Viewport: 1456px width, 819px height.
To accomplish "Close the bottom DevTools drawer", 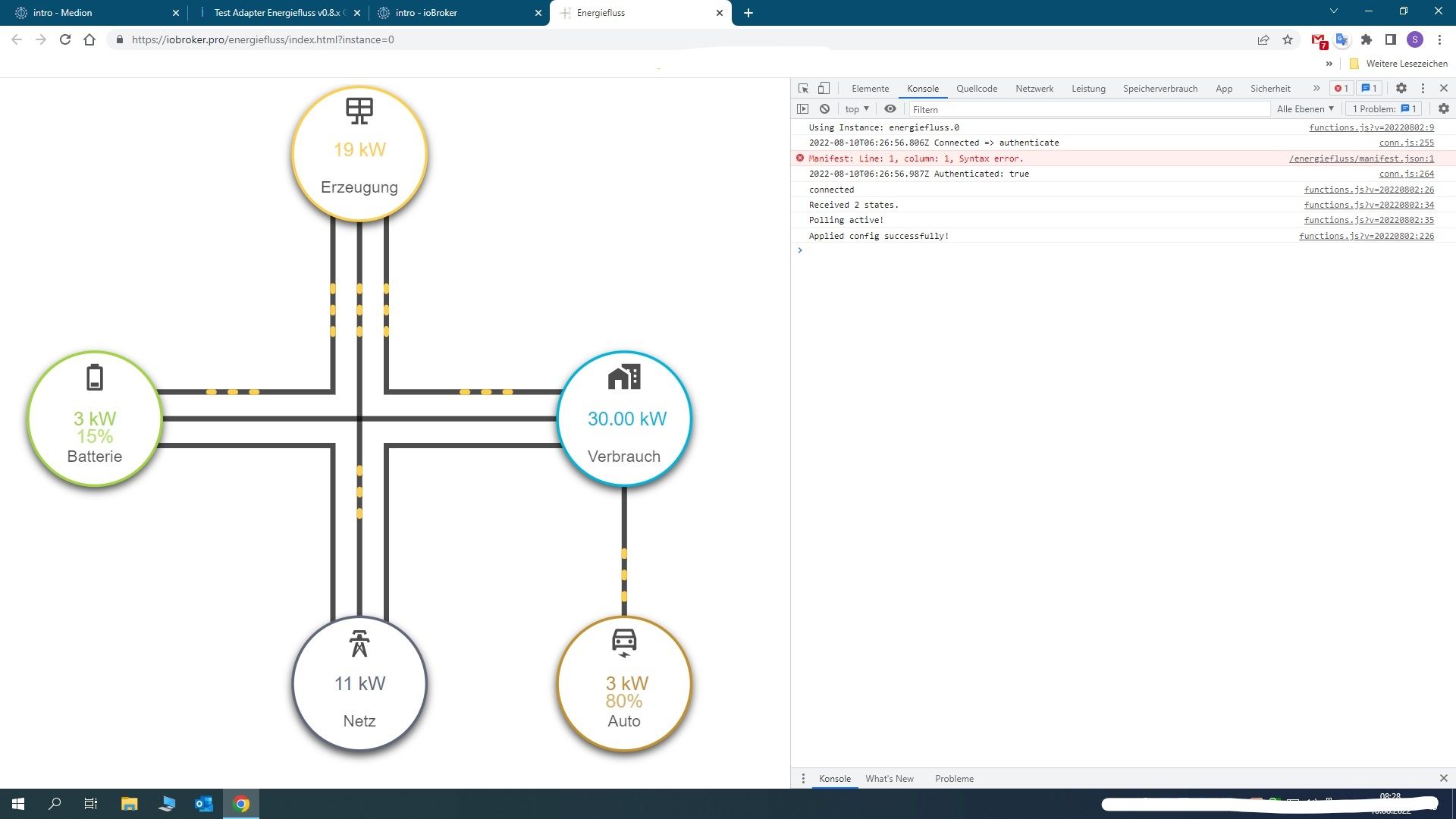I will 1443,778.
